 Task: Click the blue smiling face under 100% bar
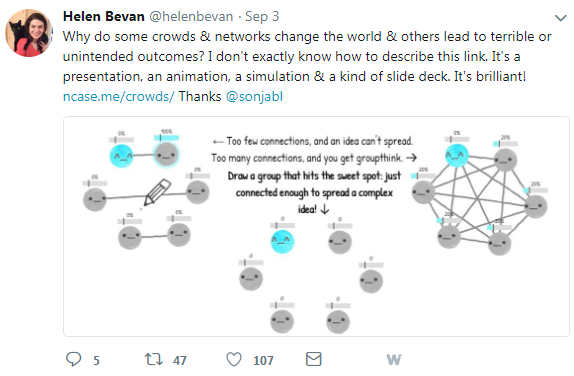click(121, 156)
